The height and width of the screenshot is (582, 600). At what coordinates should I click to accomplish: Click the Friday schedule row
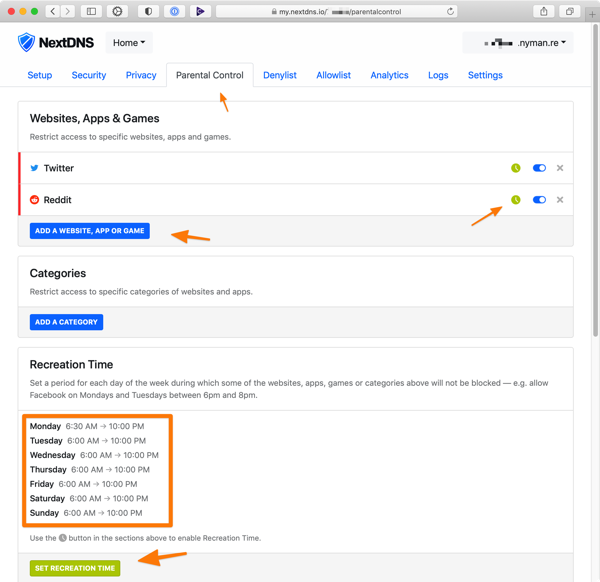tap(83, 484)
